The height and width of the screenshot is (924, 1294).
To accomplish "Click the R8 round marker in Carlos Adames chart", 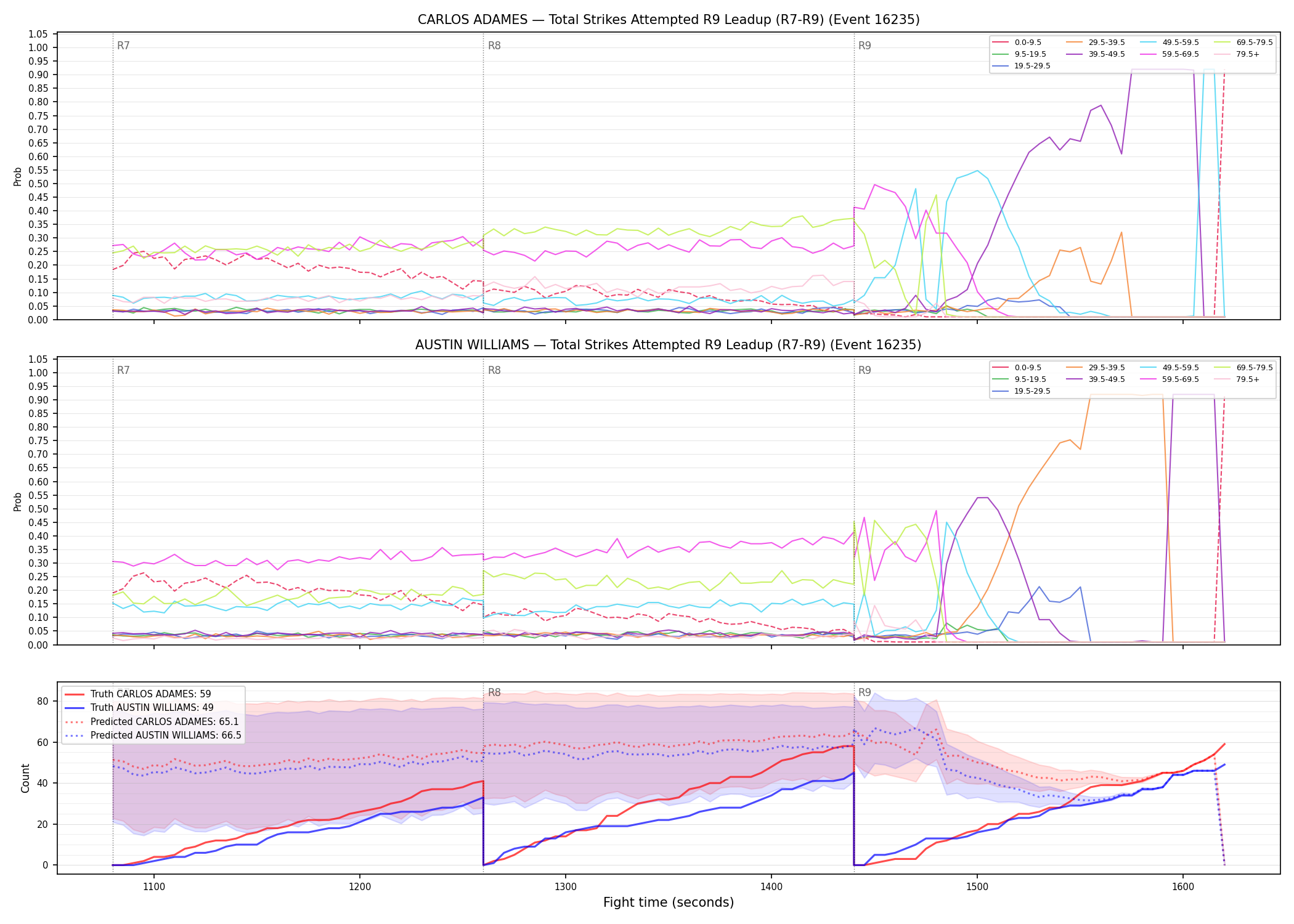I will point(494,46).
